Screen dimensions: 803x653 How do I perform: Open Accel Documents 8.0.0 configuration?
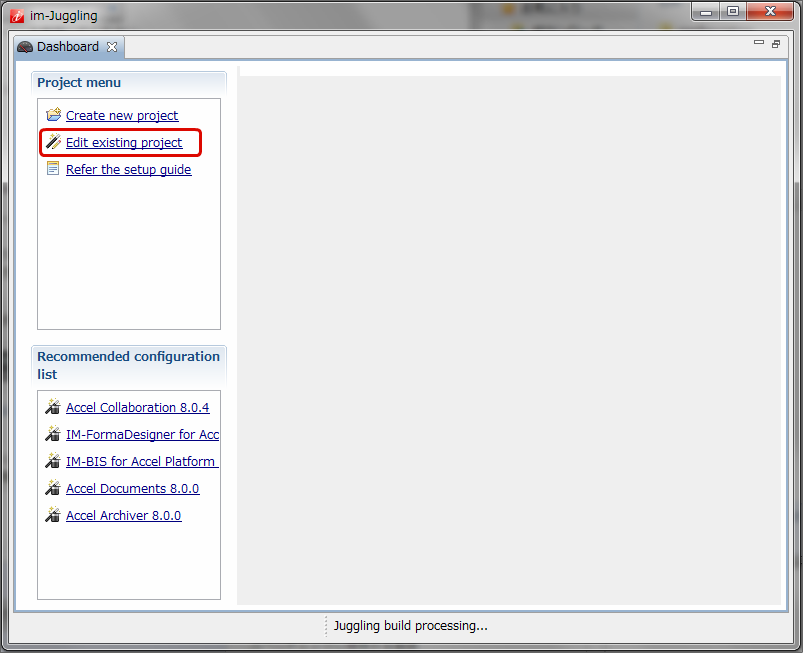[133, 489]
